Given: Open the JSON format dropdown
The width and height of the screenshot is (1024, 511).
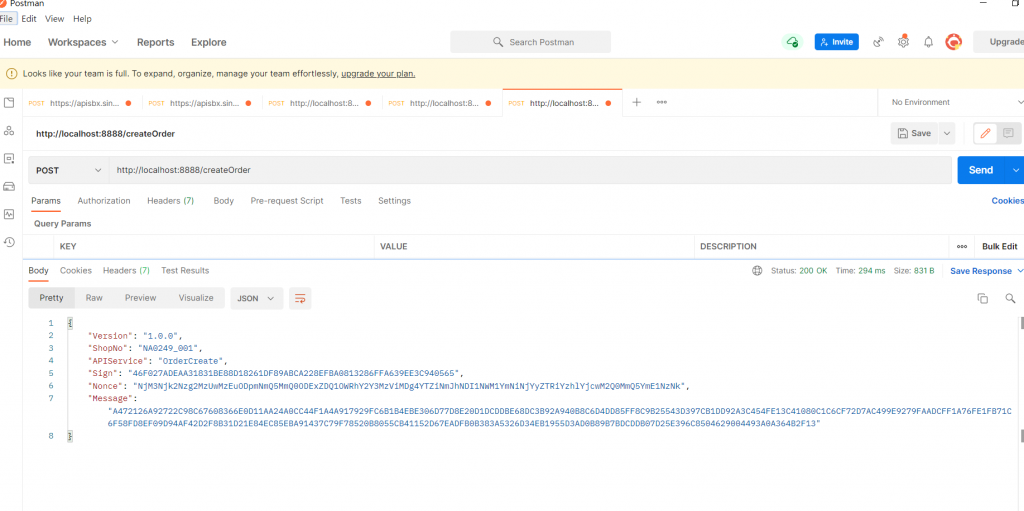Looking at the screenshot, I should click(x=257, y=298).
